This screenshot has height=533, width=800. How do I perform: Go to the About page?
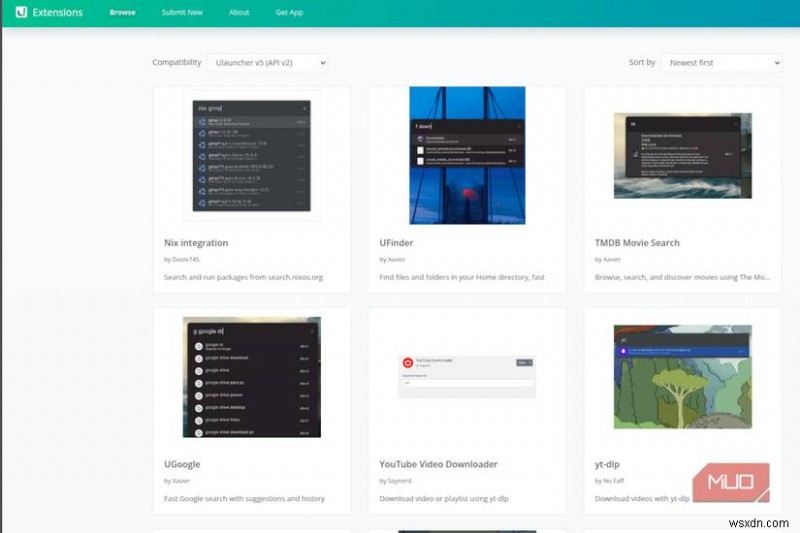point(239,12)
